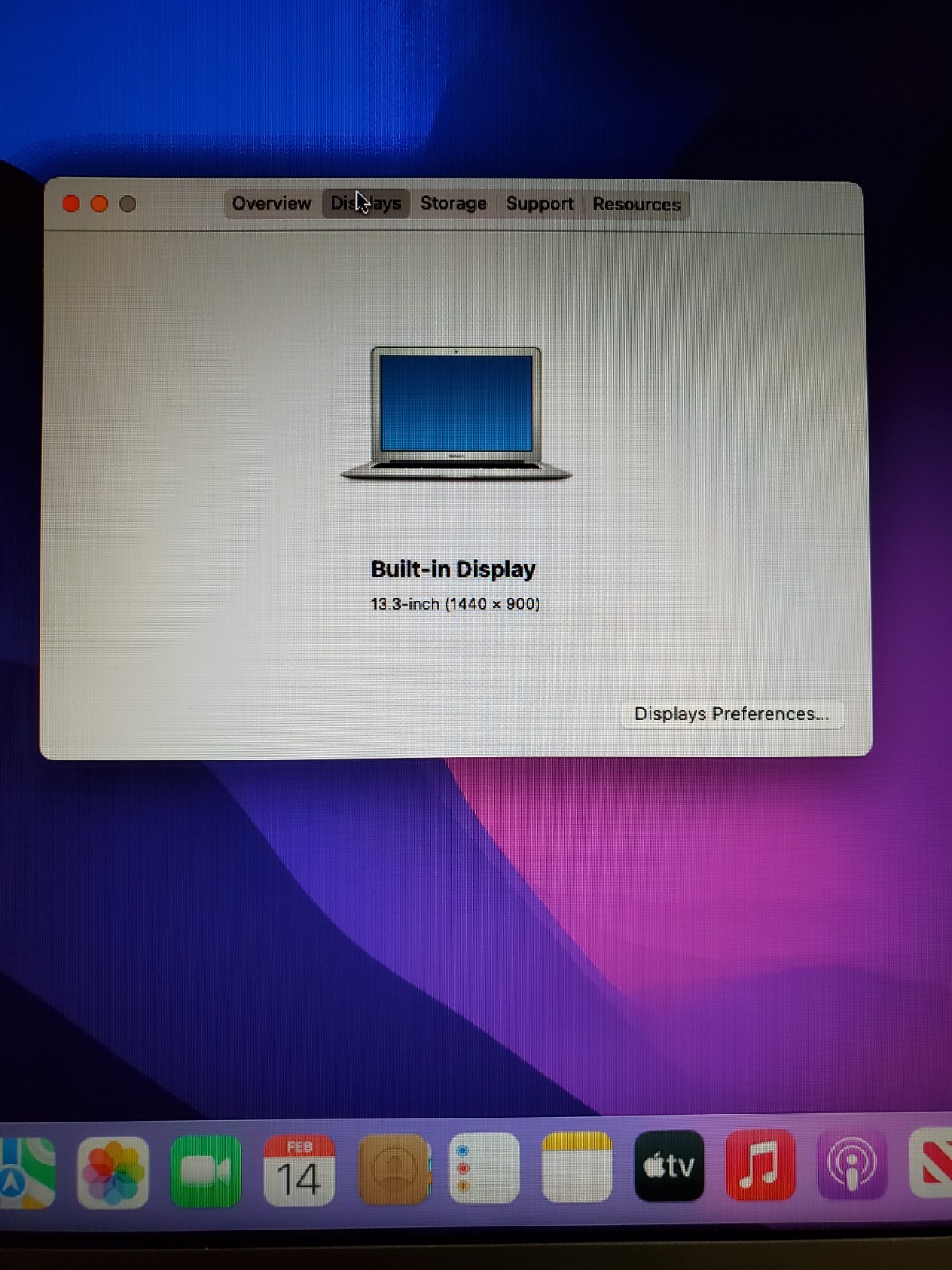Image resolution: width=952 pixels, height=1270 pixels.
Task: Click the Built-in Display heading
Action: tap(453, 569)
